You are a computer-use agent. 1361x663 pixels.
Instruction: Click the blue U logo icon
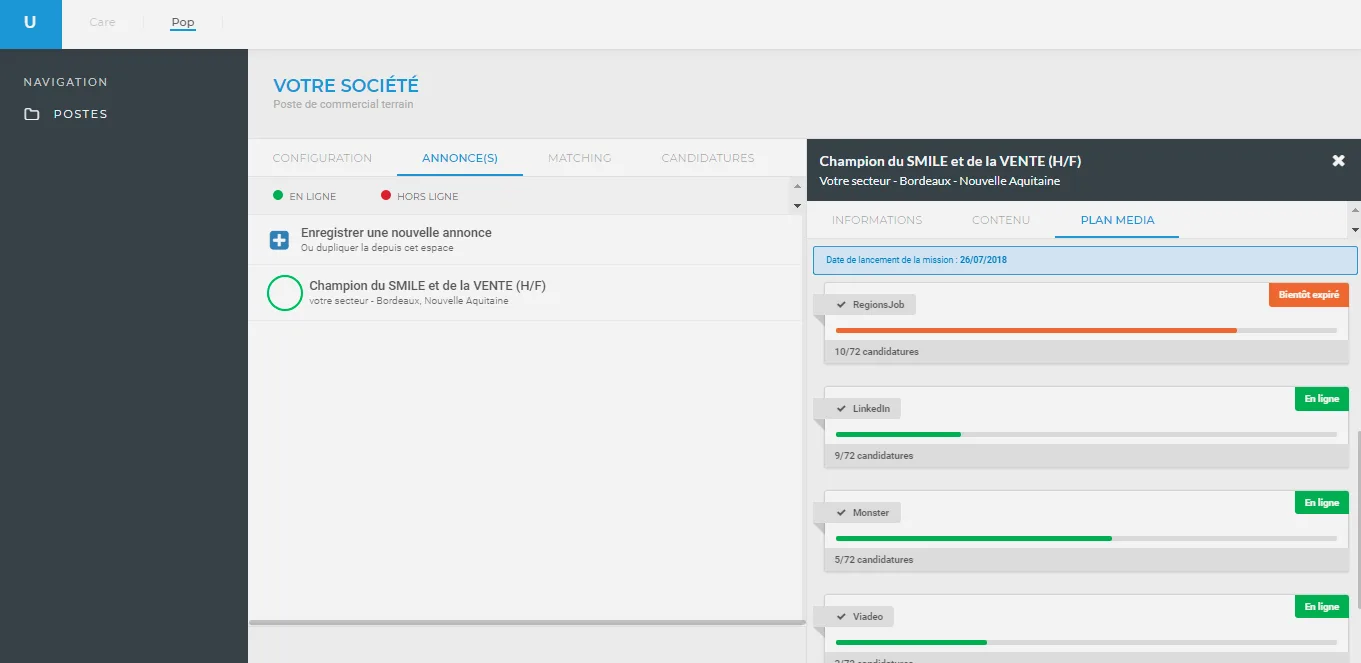(x=30, y=24)
